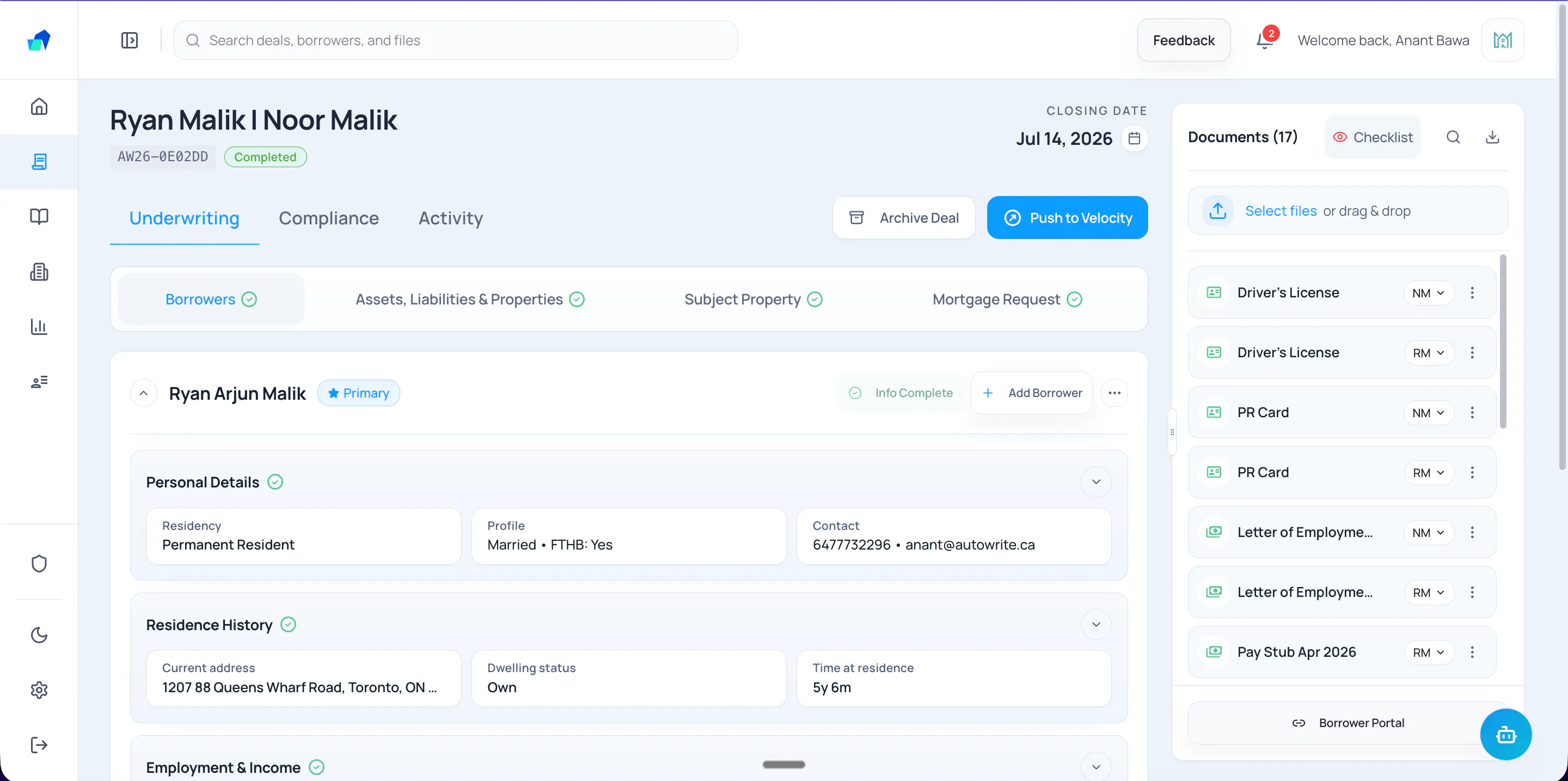Viewport: 1568px width, 781px height.
Task: Click the Feedback button
Action: coord(1183,40)
